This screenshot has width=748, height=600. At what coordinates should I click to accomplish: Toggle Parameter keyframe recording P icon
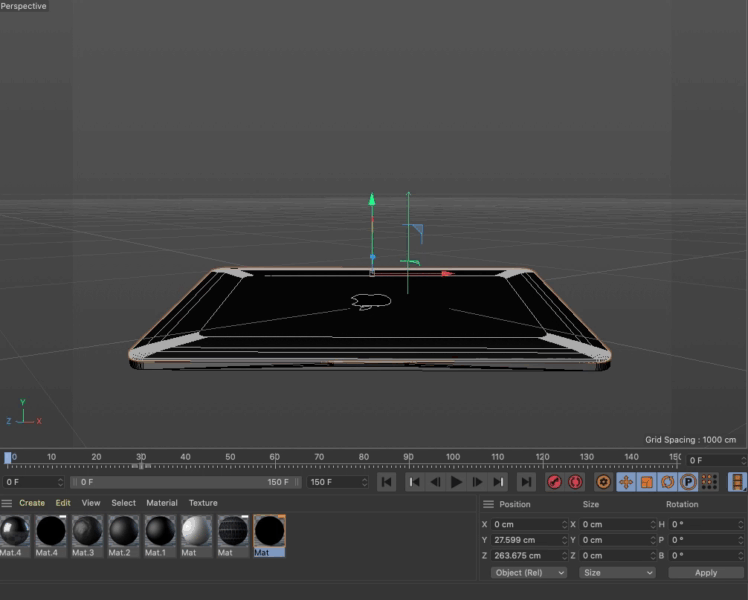pos(688,482)
